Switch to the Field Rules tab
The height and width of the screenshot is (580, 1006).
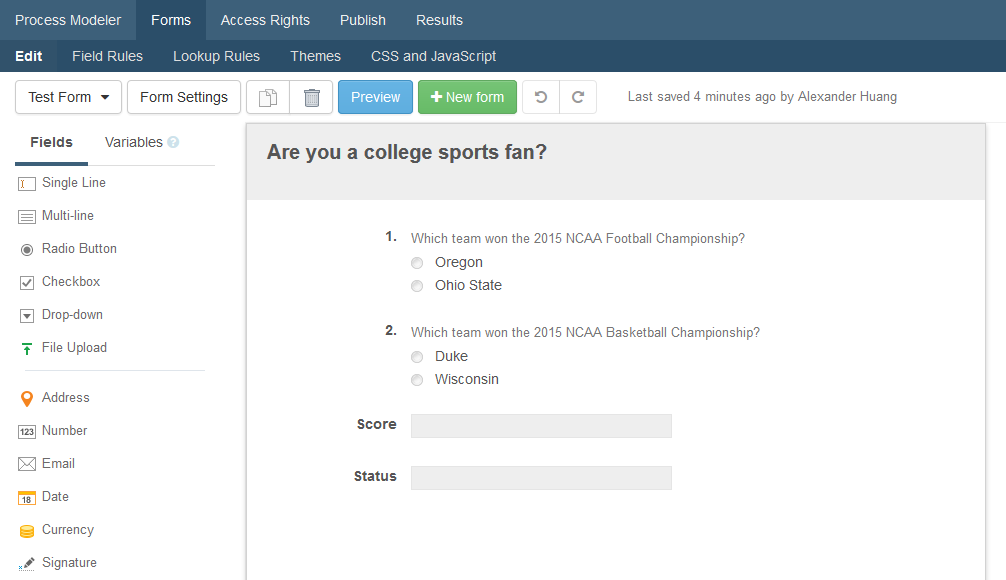[107, 56]
